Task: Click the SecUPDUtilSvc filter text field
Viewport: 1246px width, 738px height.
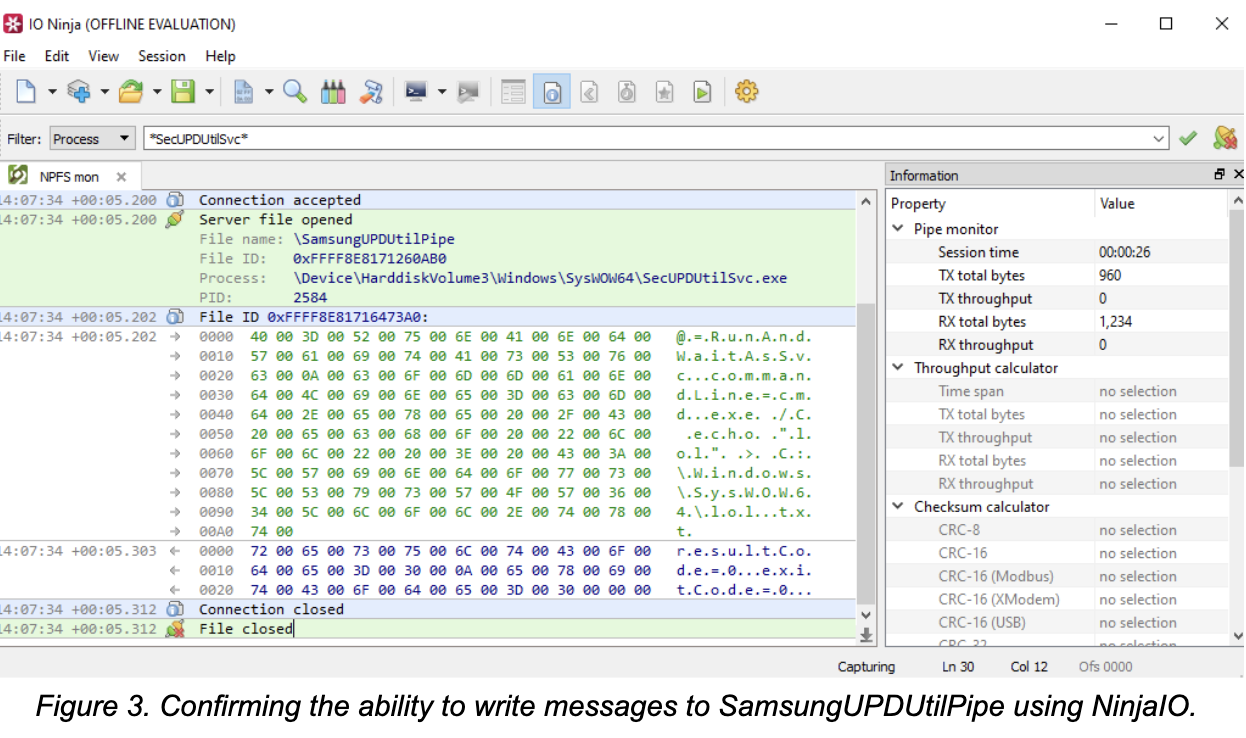Action: pos(650,139)
